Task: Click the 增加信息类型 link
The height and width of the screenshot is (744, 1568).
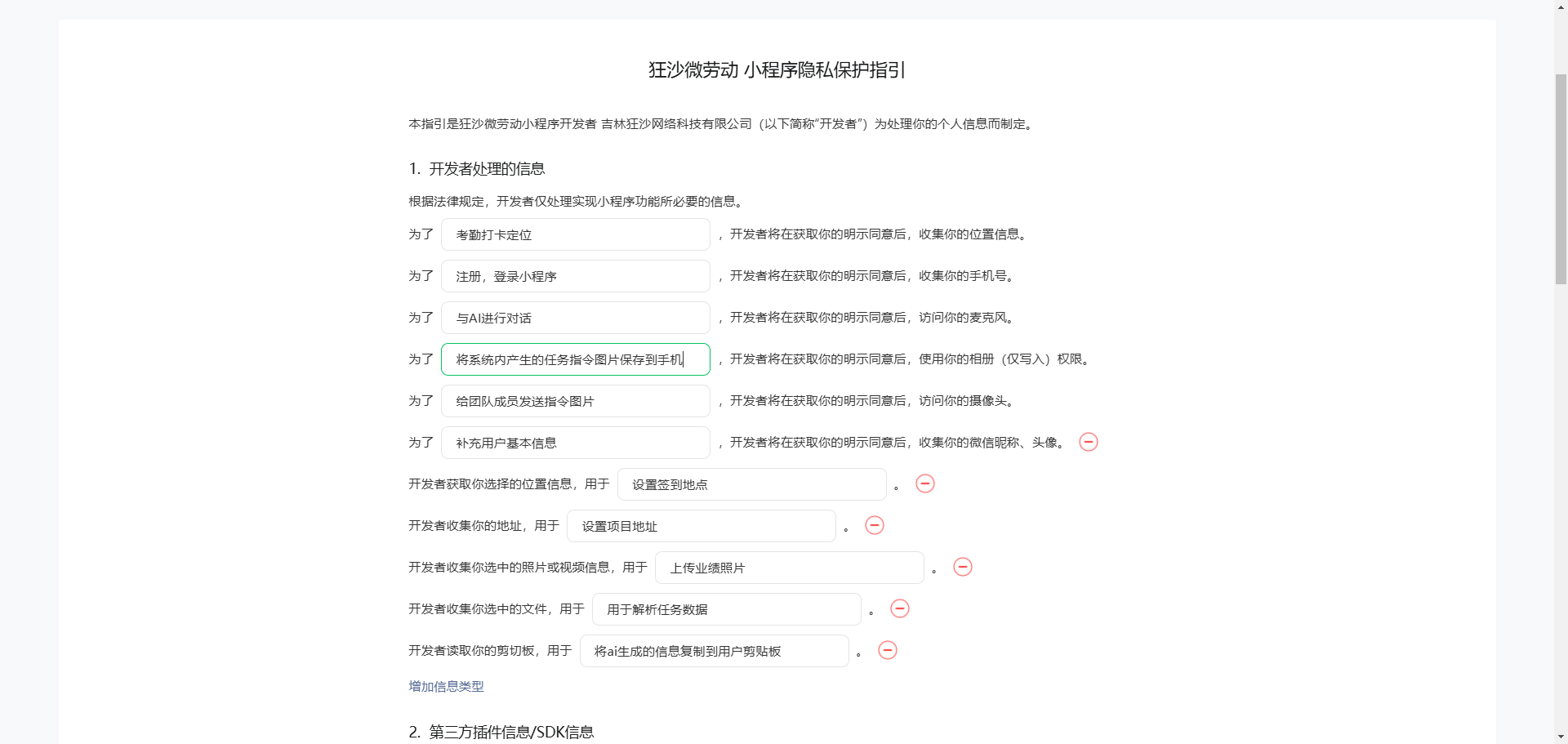Action: (x=446, y=686)
